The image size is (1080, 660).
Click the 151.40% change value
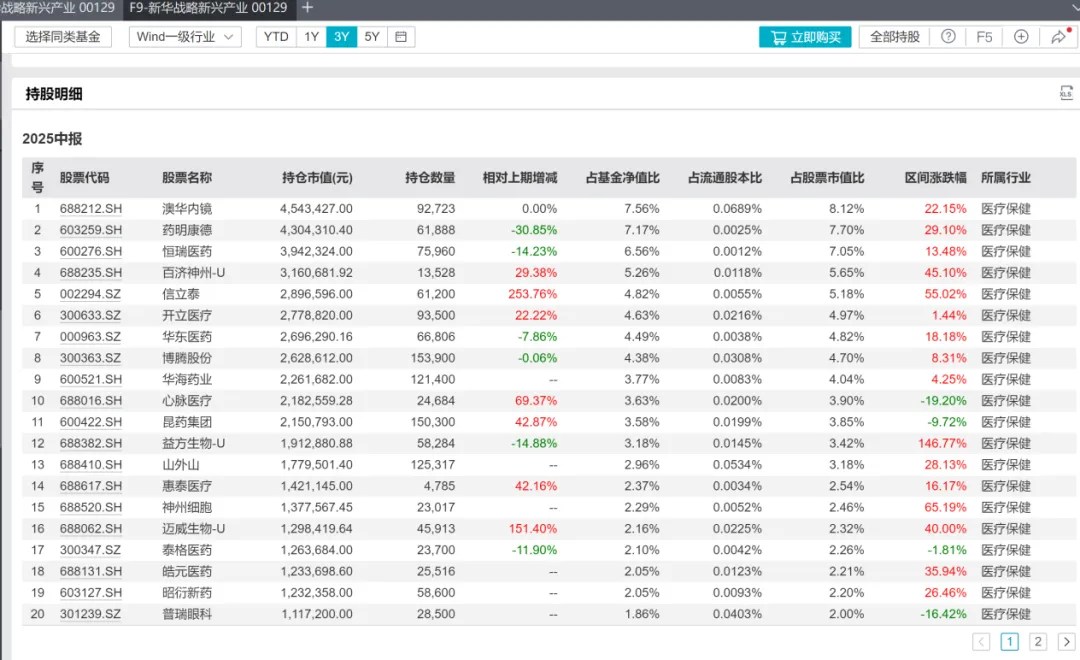tap(532, 529)
